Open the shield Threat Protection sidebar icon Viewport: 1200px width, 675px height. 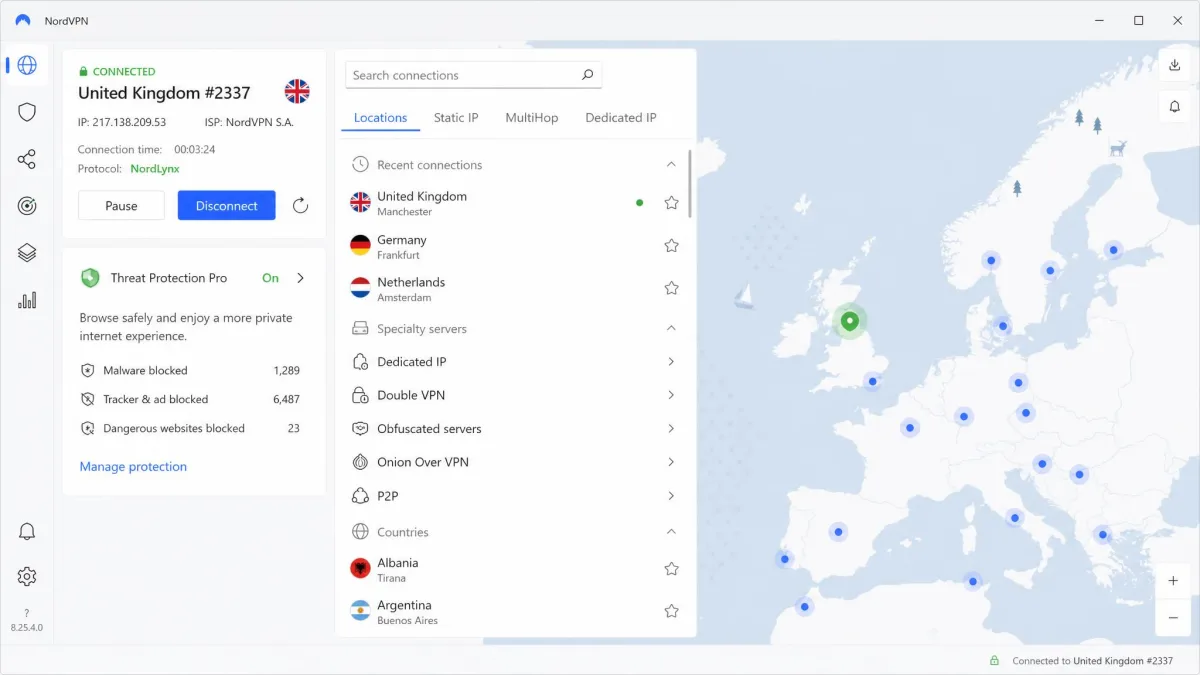(x=27, y=112)
